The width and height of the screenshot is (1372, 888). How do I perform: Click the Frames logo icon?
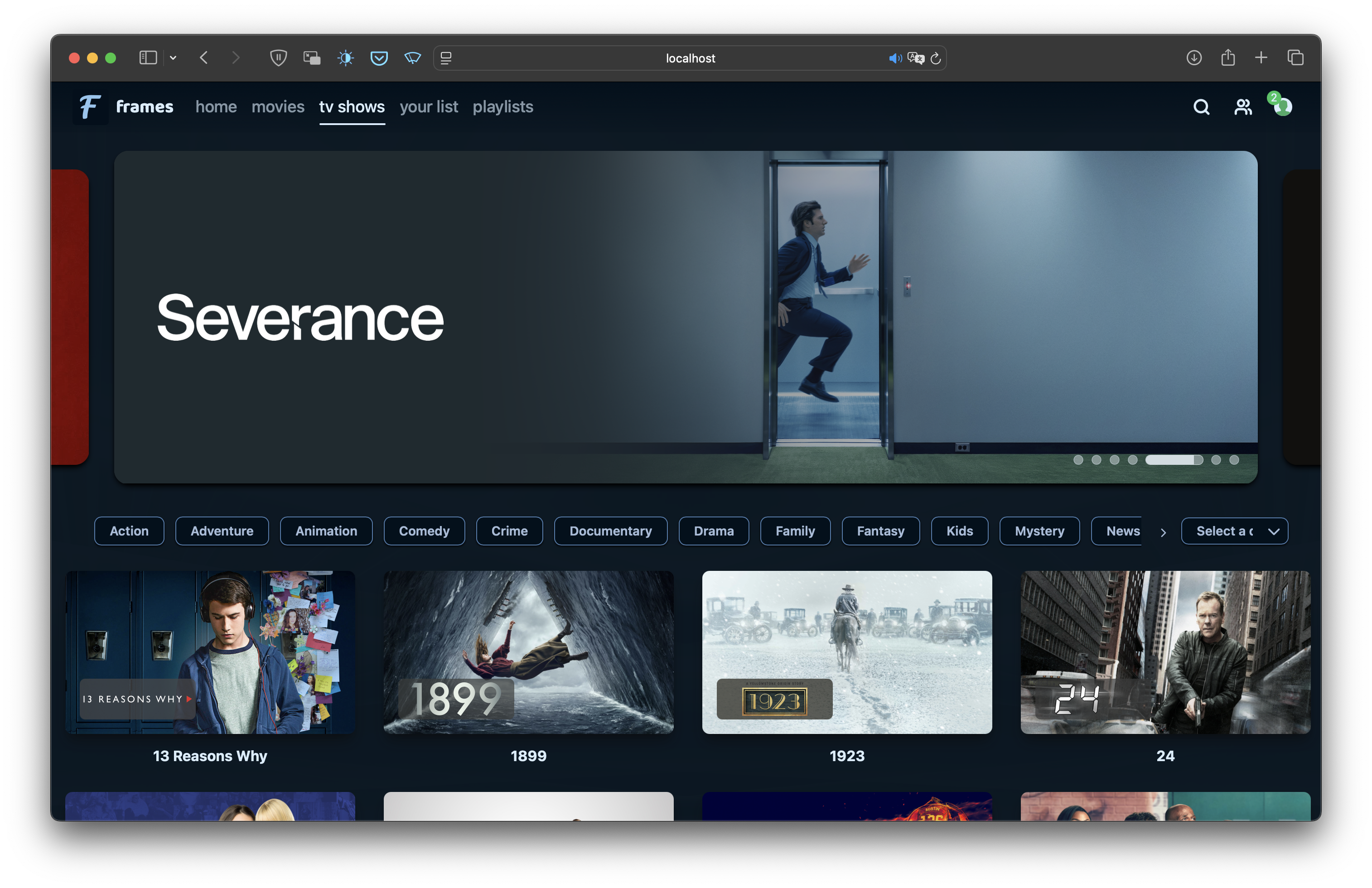tap(90, 107)
